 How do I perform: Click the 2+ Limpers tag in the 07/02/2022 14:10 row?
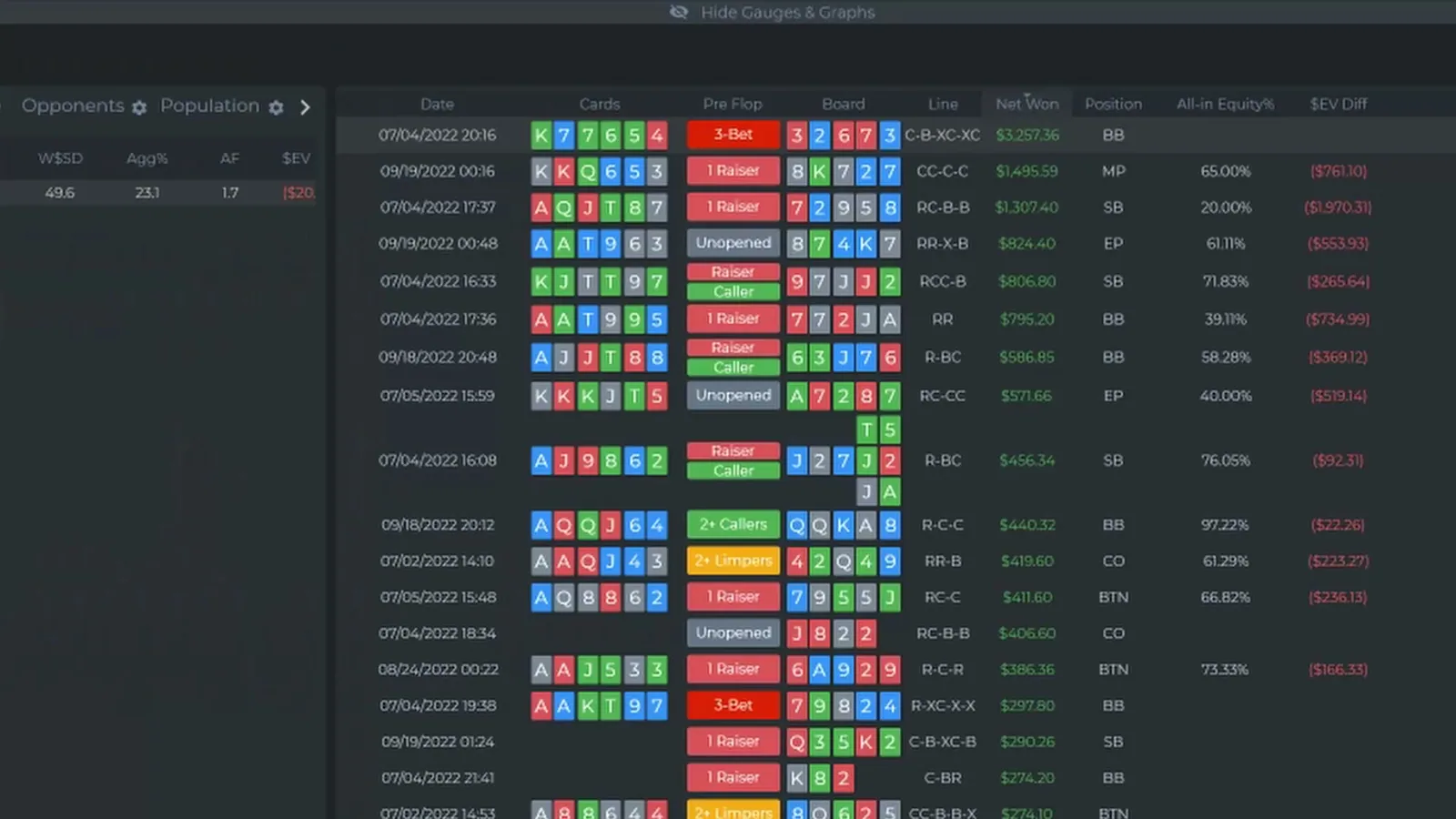(733, 561)
